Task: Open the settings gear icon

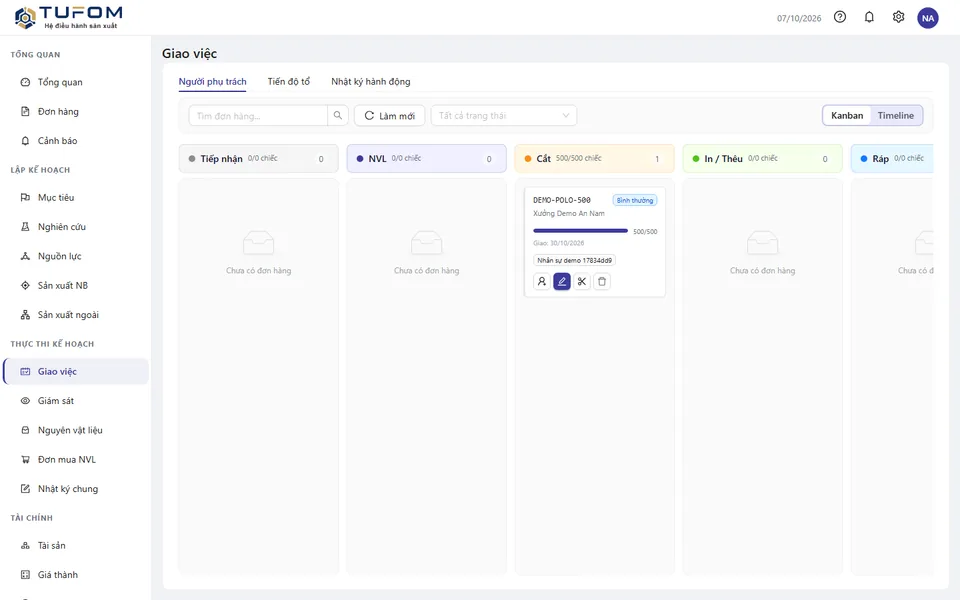Action: pyautogui.click(x=898, y=17)
